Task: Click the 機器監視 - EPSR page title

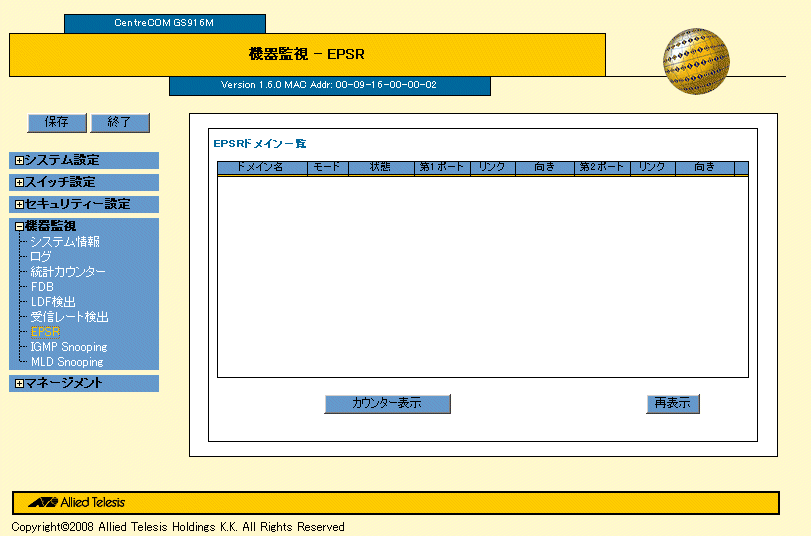Action: [307, 54]
